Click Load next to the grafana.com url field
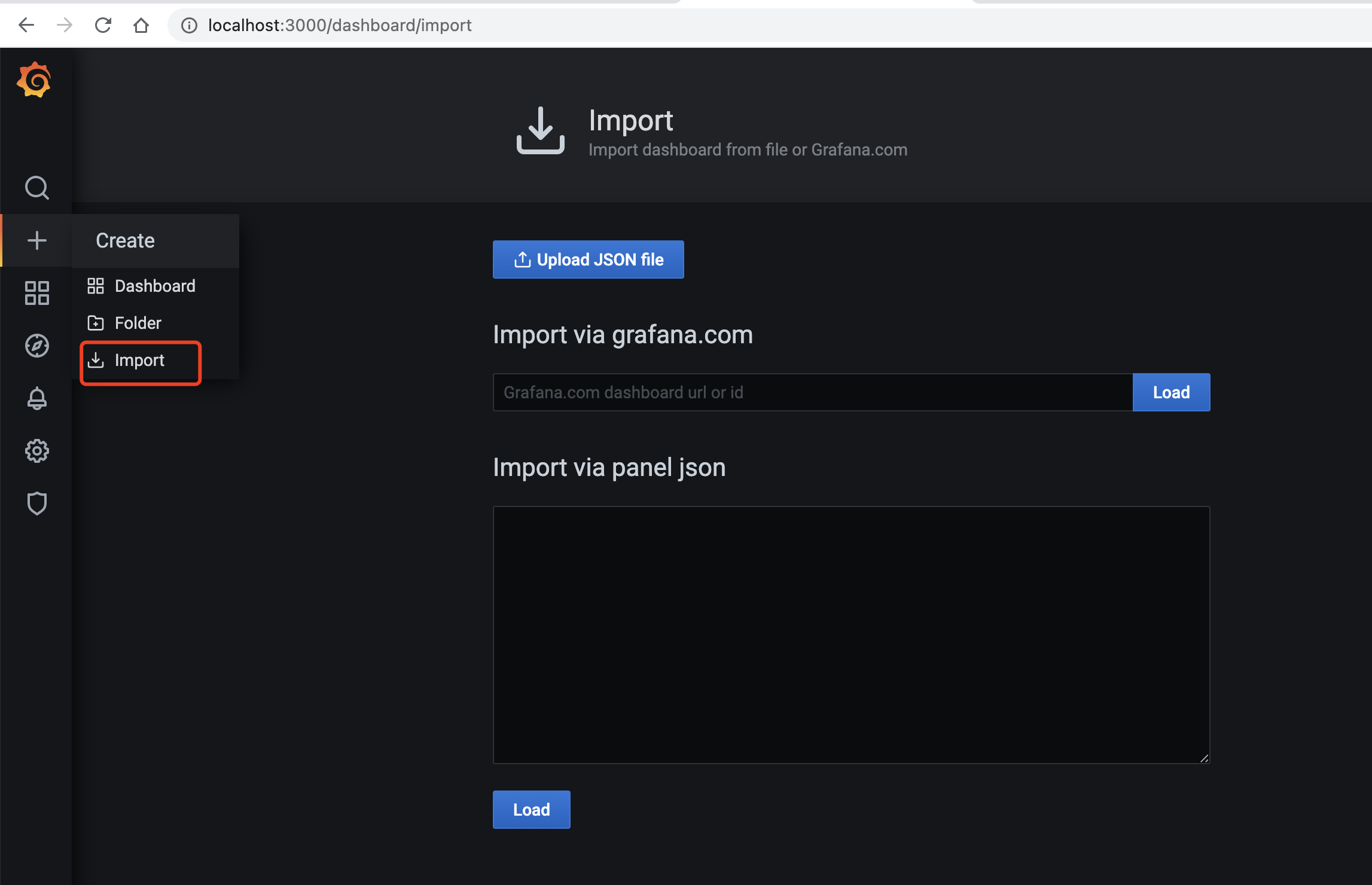 coord(1170,392)
